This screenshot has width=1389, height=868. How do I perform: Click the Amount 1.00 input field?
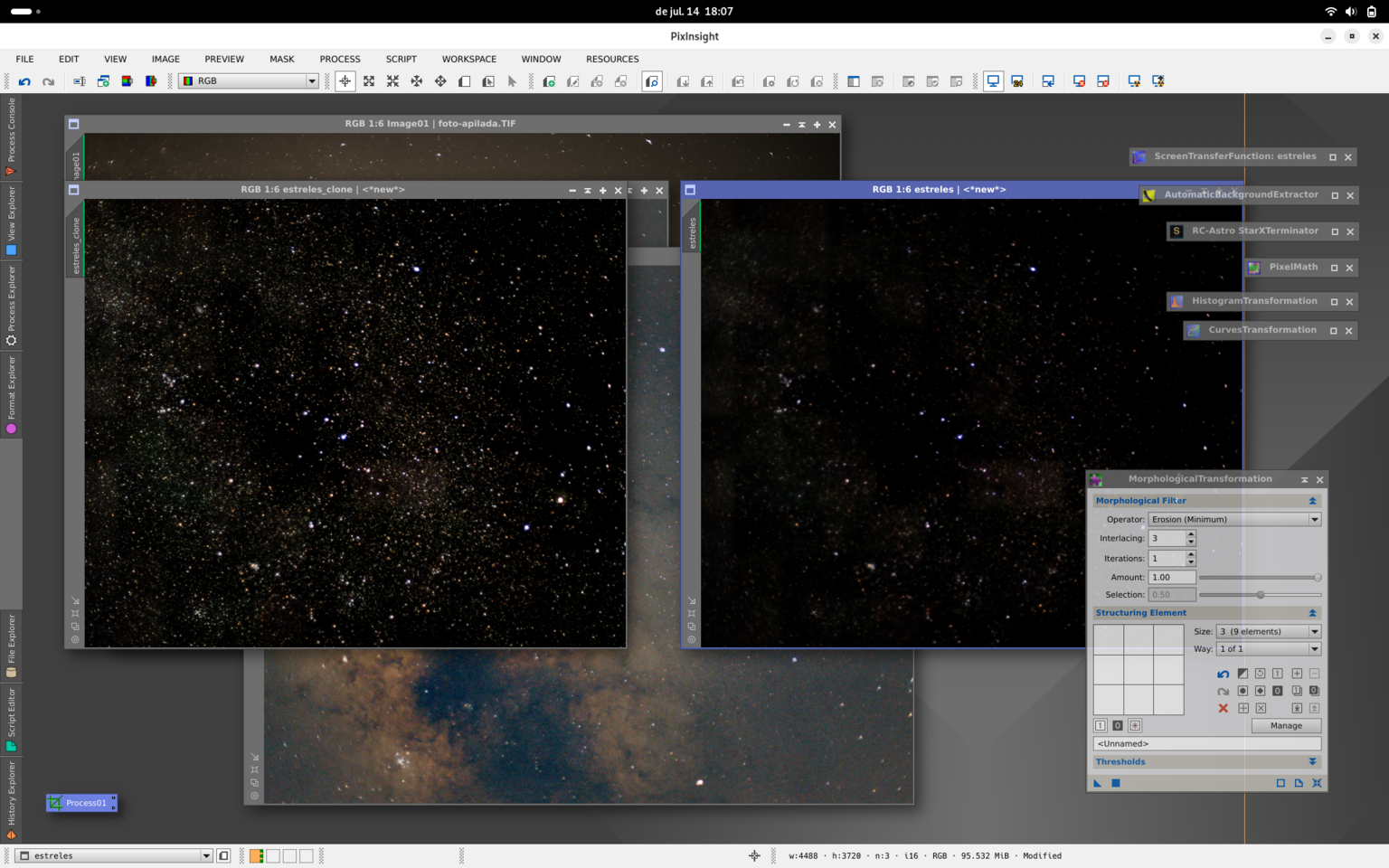tap(1172, 577)
